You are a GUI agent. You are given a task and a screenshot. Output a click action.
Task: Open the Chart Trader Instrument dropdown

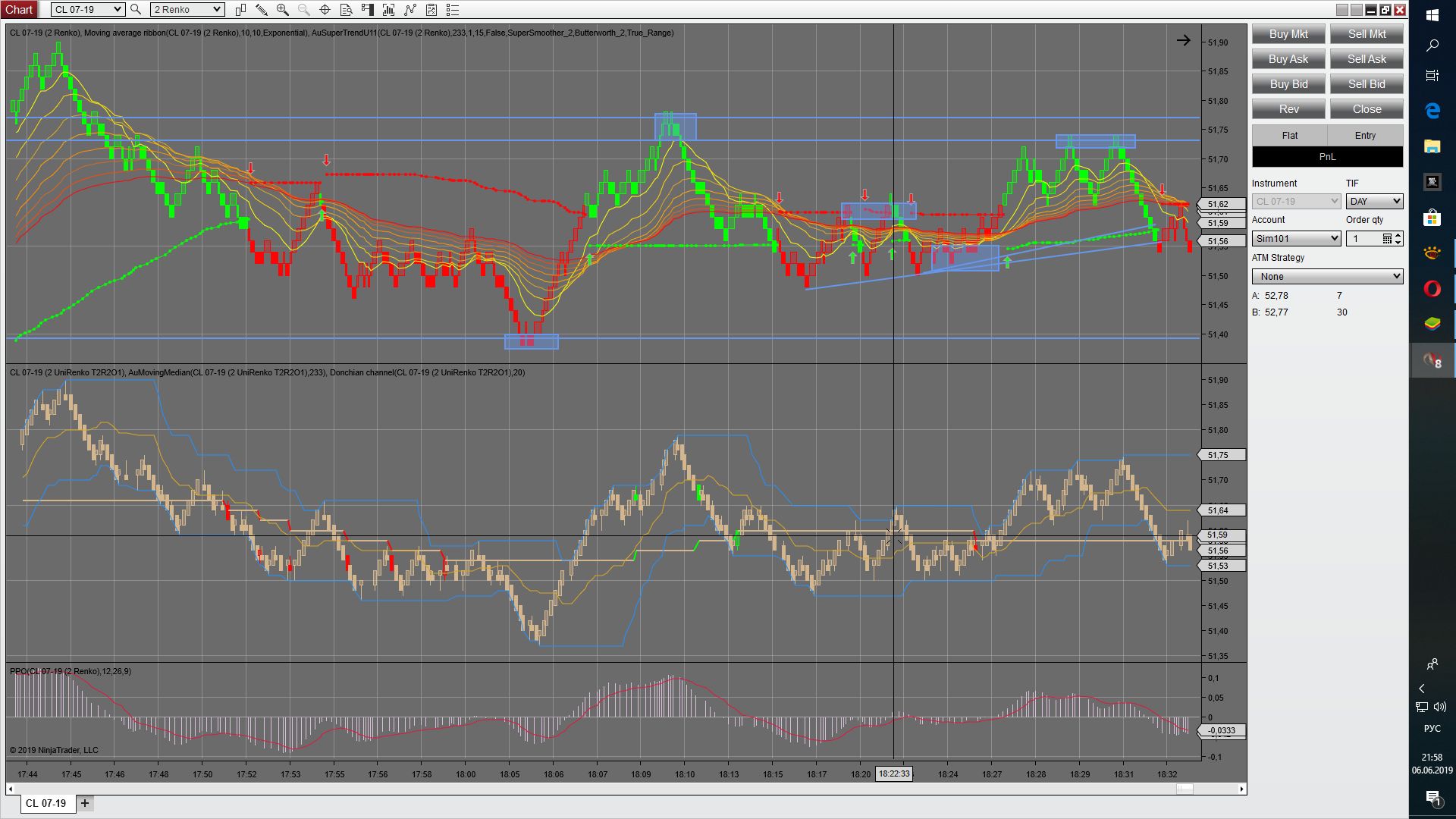(x=1297, y=202)
